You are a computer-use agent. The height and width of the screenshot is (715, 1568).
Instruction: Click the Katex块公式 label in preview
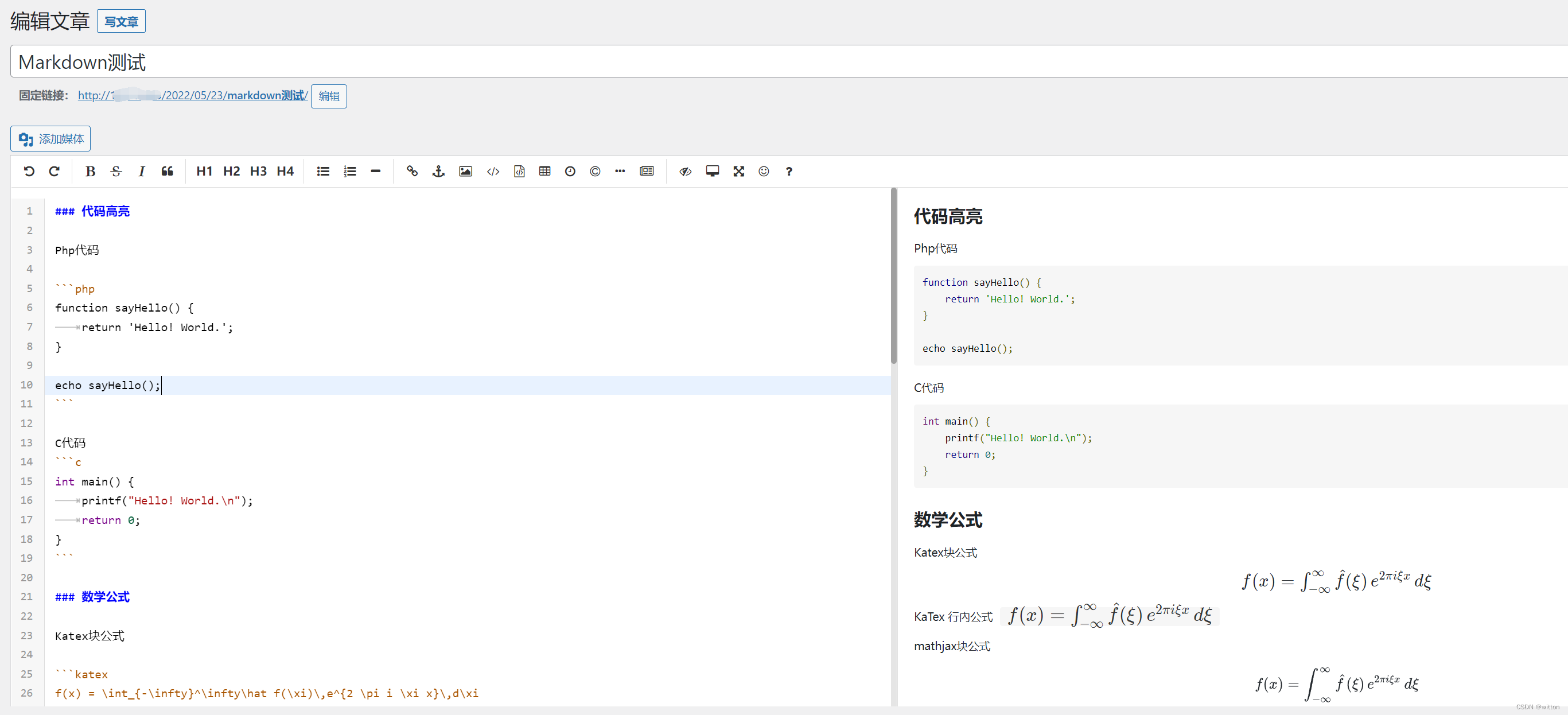[x=946, y=553]
